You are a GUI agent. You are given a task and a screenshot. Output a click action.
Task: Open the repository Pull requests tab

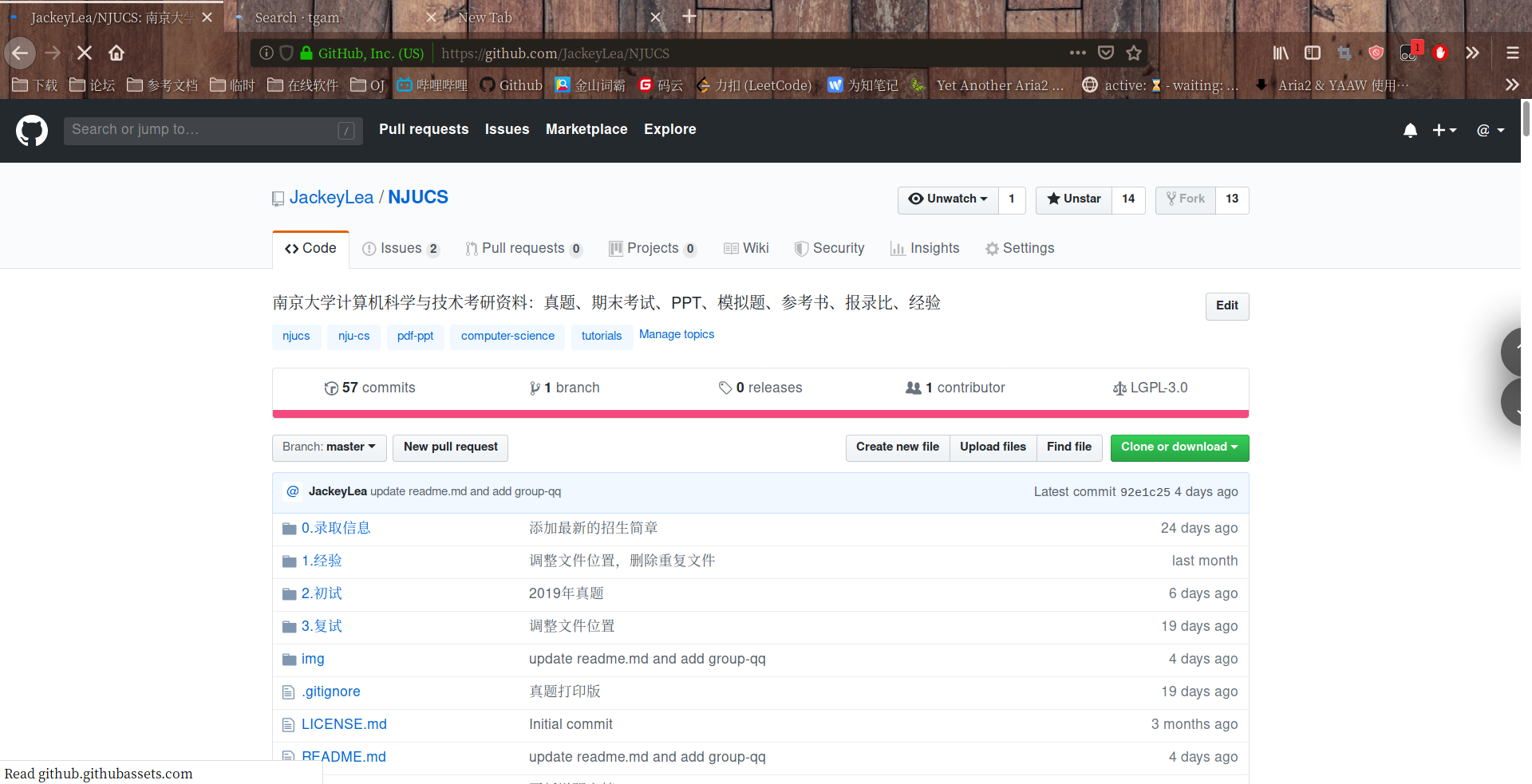(x=523, y=249)
